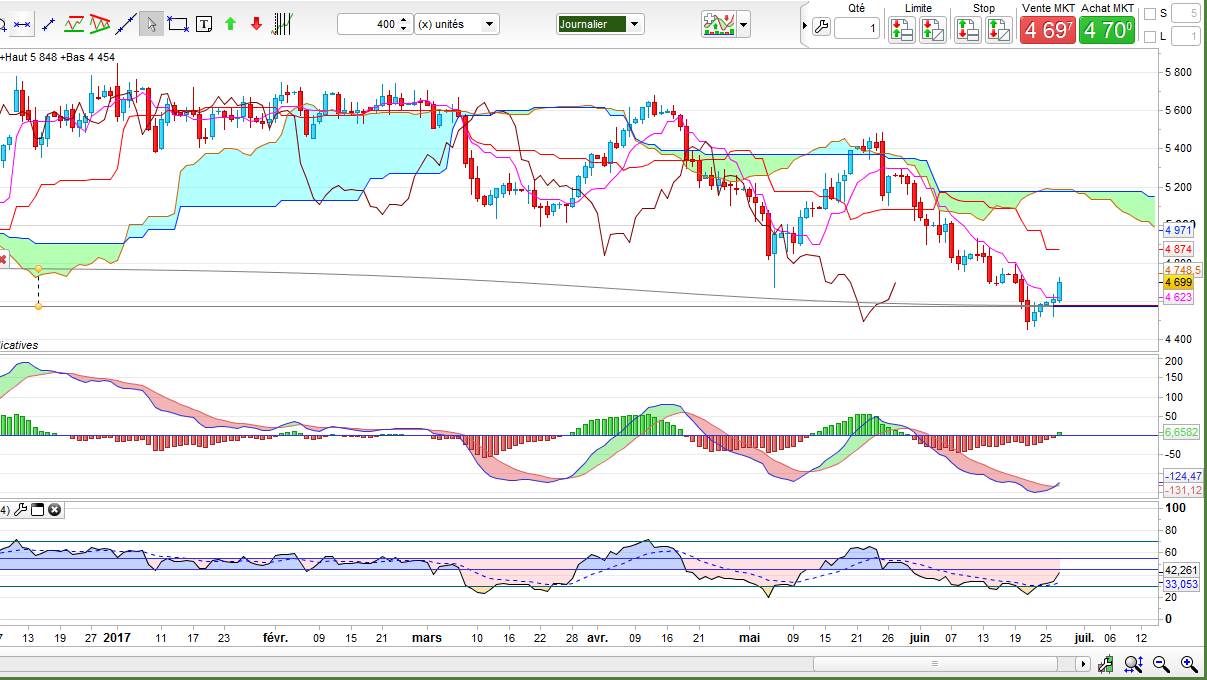Viewport: 1207px width, 680px height.
Task: Click the red down arrow drawing tool
Action: point(256,23)
